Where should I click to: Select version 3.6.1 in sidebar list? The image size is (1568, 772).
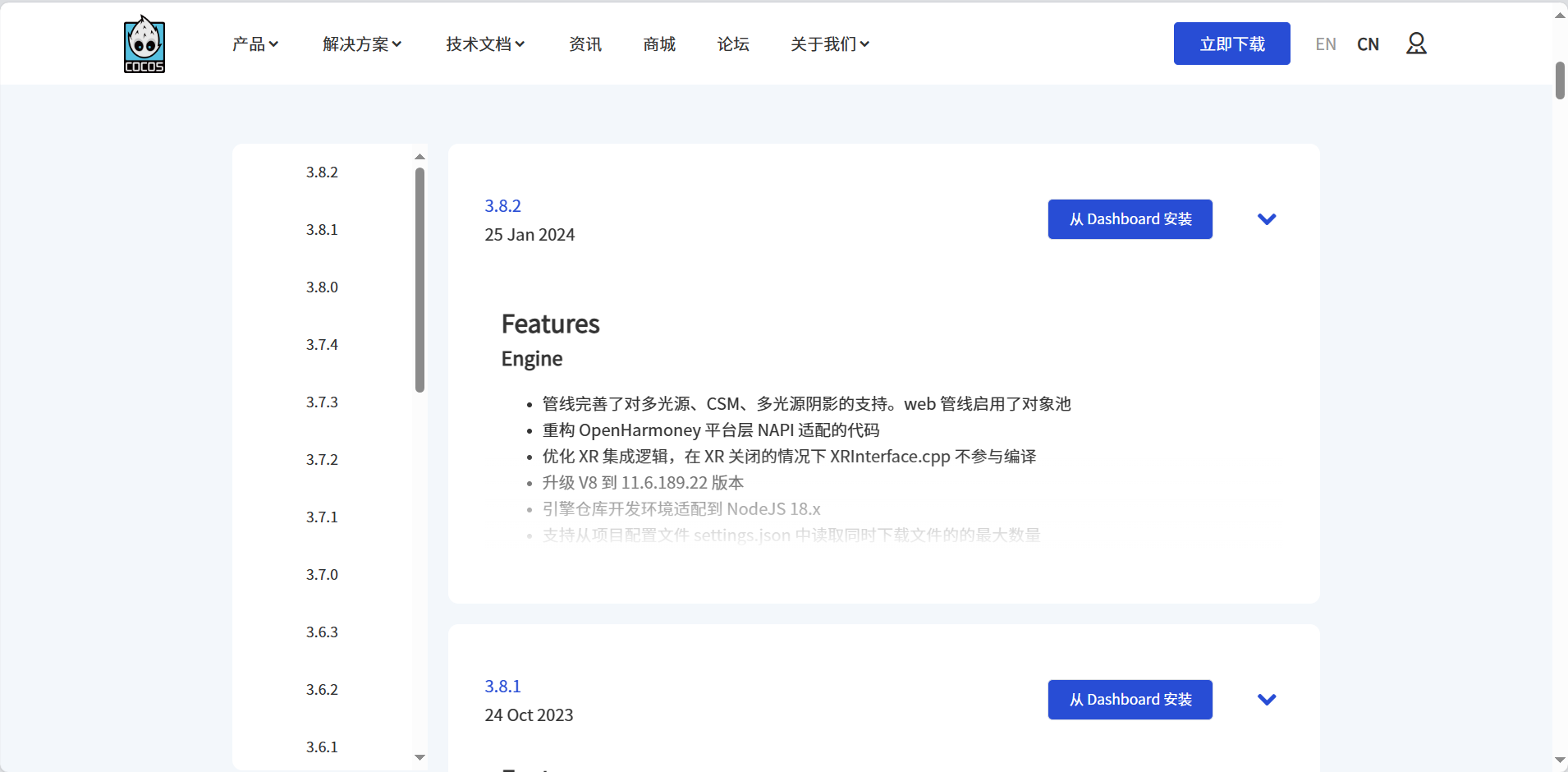pos(322,747)
